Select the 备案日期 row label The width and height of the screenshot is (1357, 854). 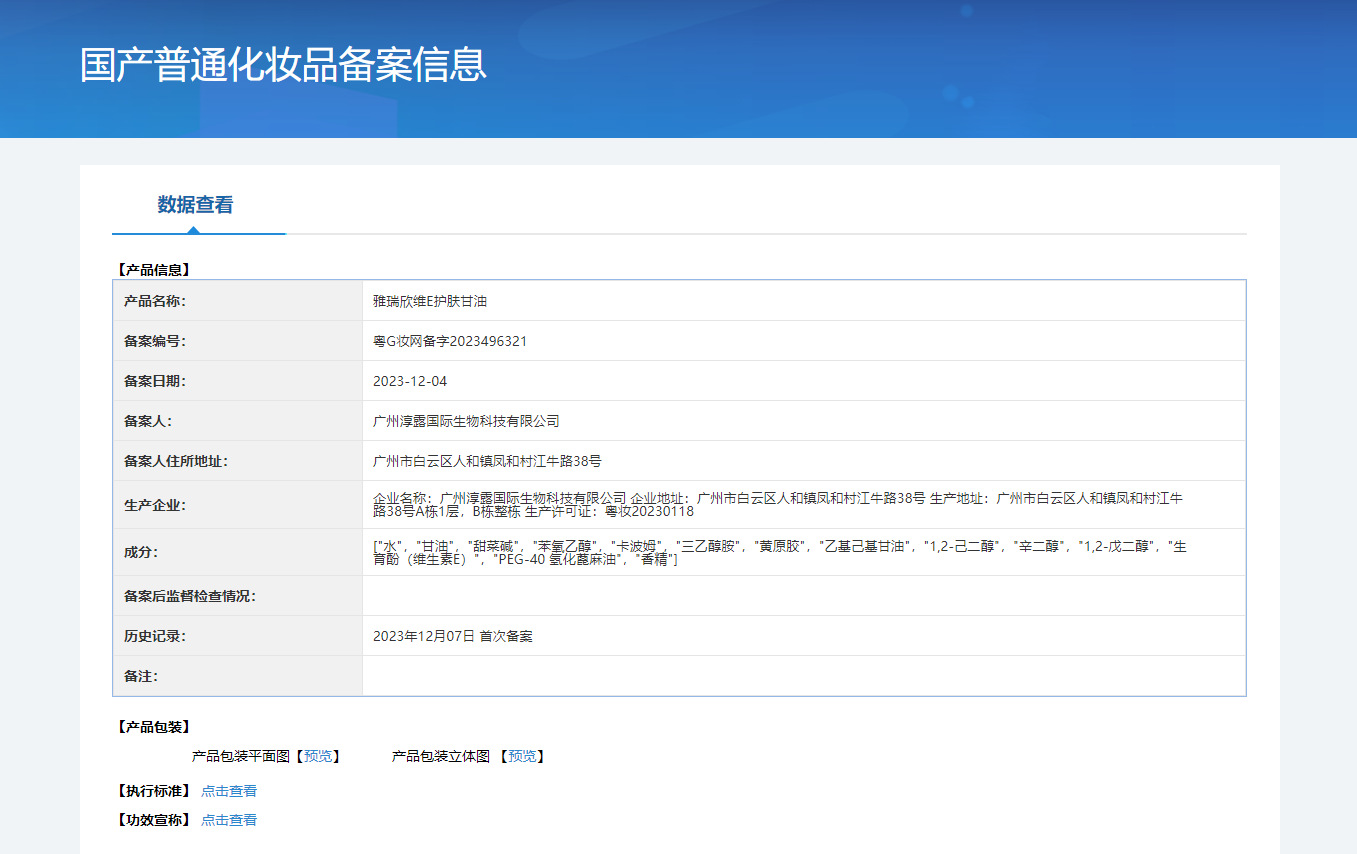click(x=155, y=381)
